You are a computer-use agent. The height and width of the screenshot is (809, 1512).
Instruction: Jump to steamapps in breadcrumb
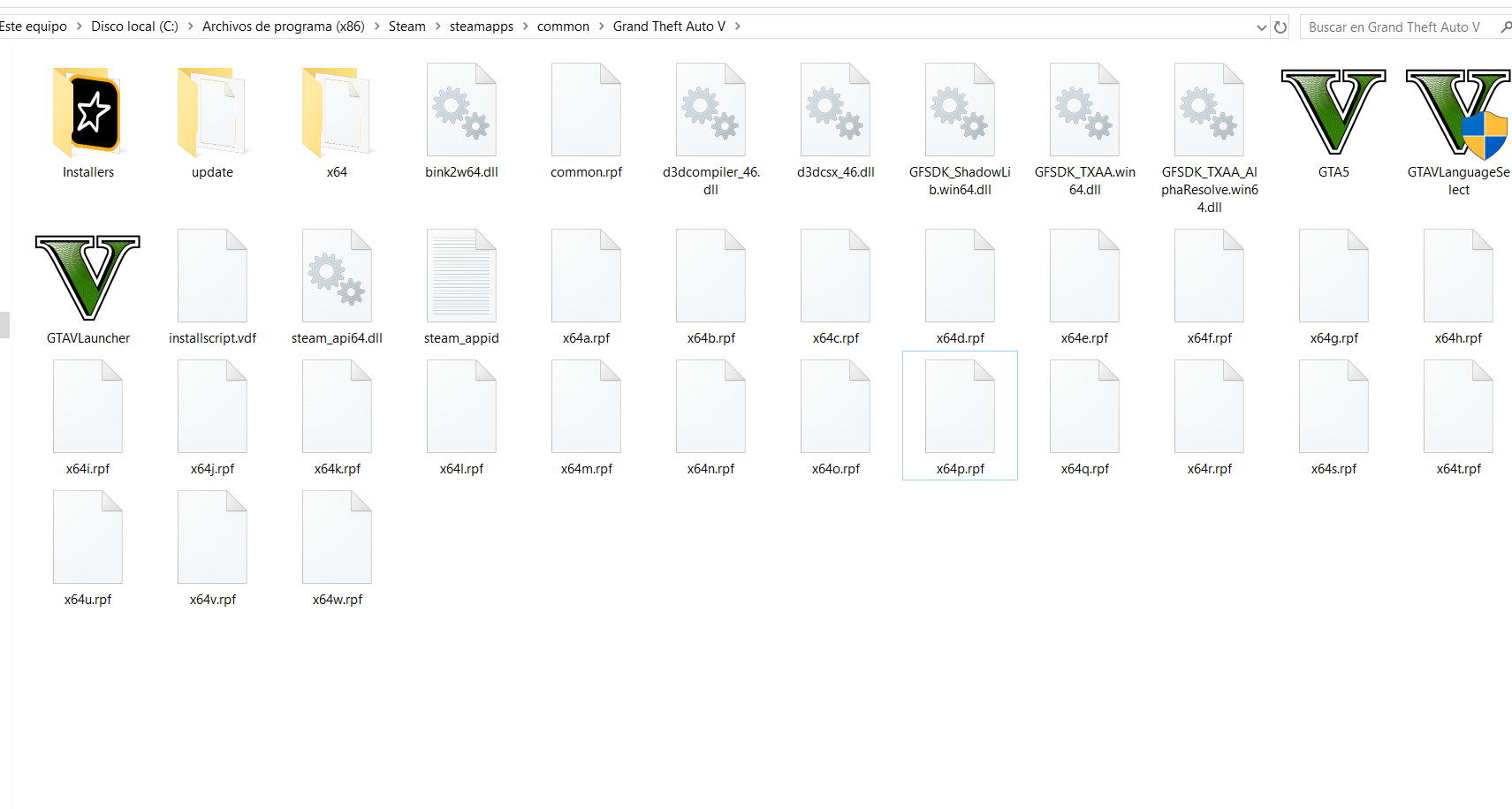tap(481, 26)
